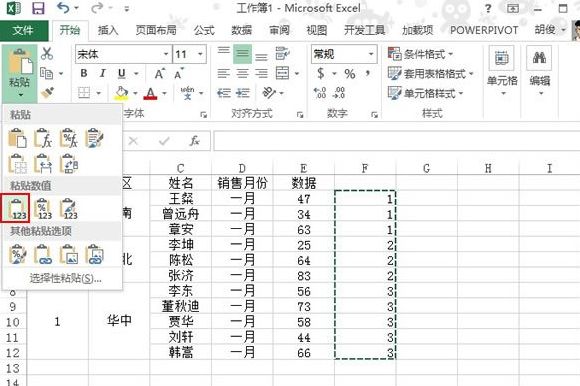The image size is (580, 386).
Task: Select paste transpose option
Action: click(69, 164)
